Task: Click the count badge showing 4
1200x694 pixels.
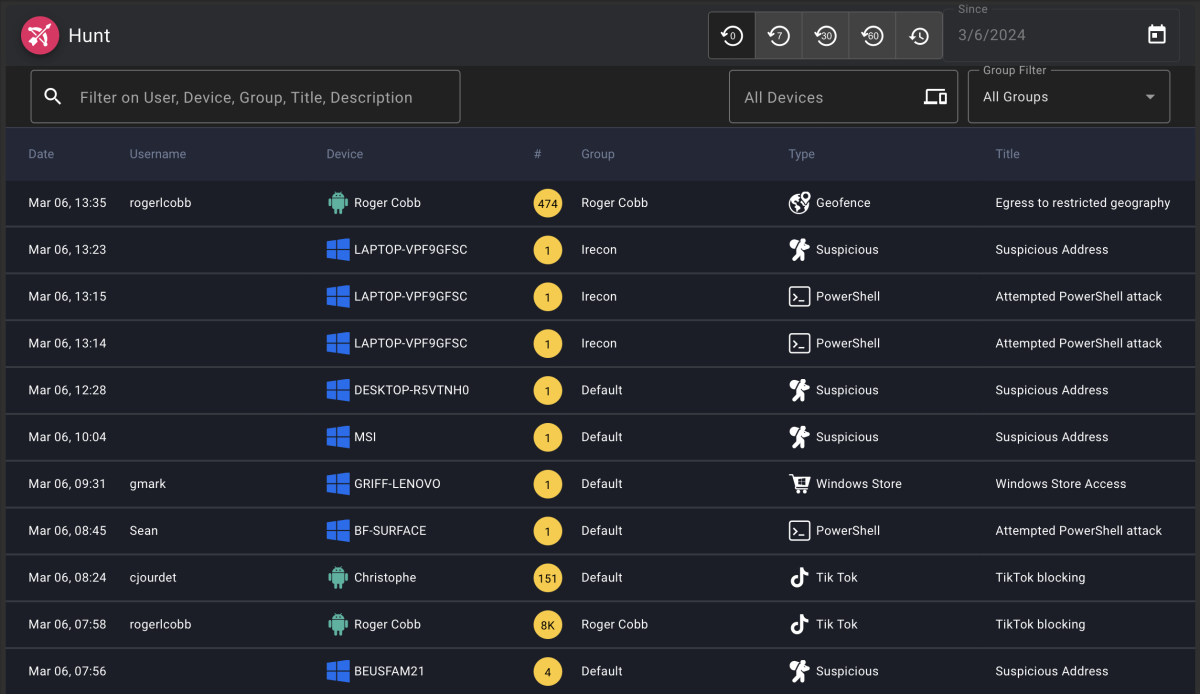Action: click(547, 672)
